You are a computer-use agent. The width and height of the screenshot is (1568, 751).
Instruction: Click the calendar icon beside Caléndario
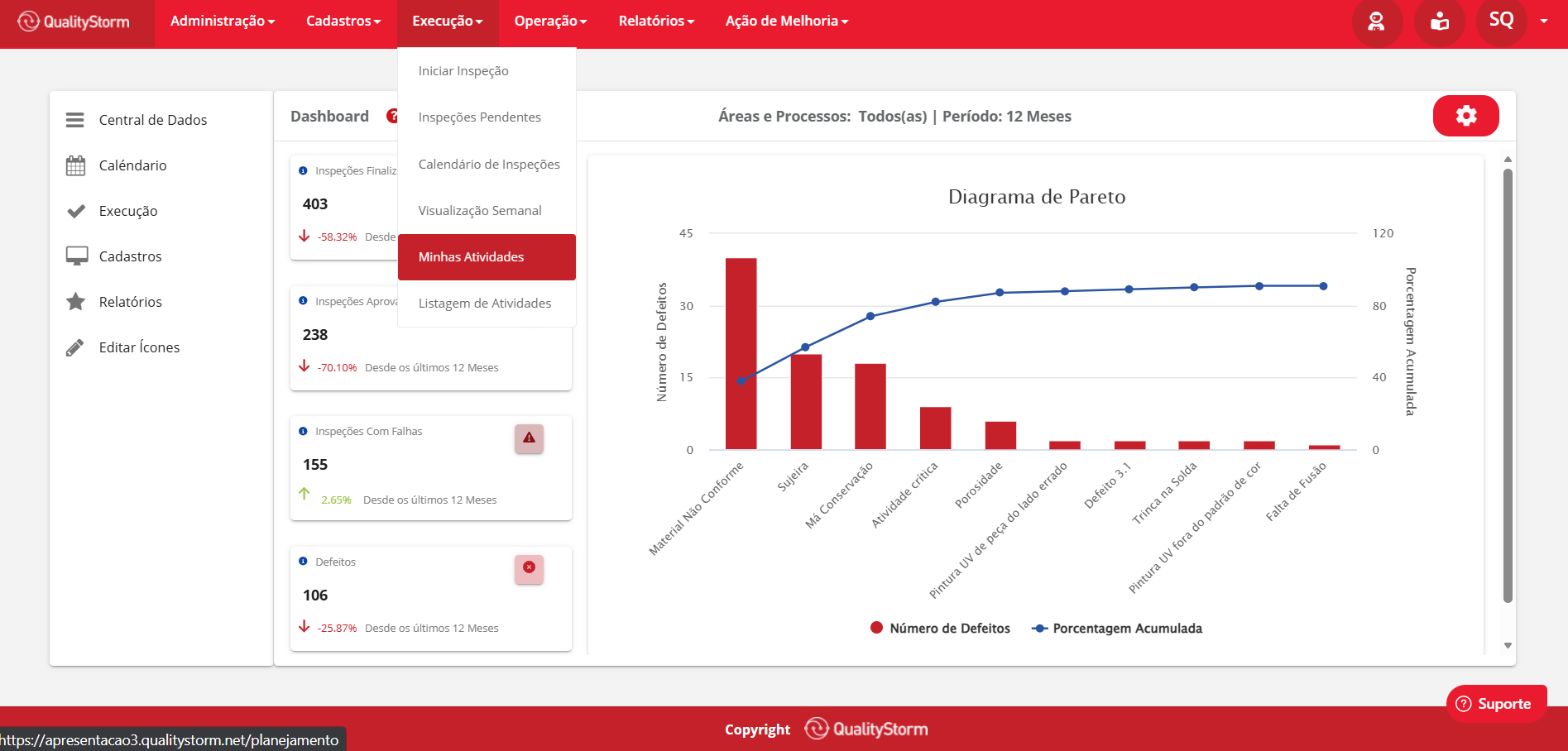(x=75, y=165)
